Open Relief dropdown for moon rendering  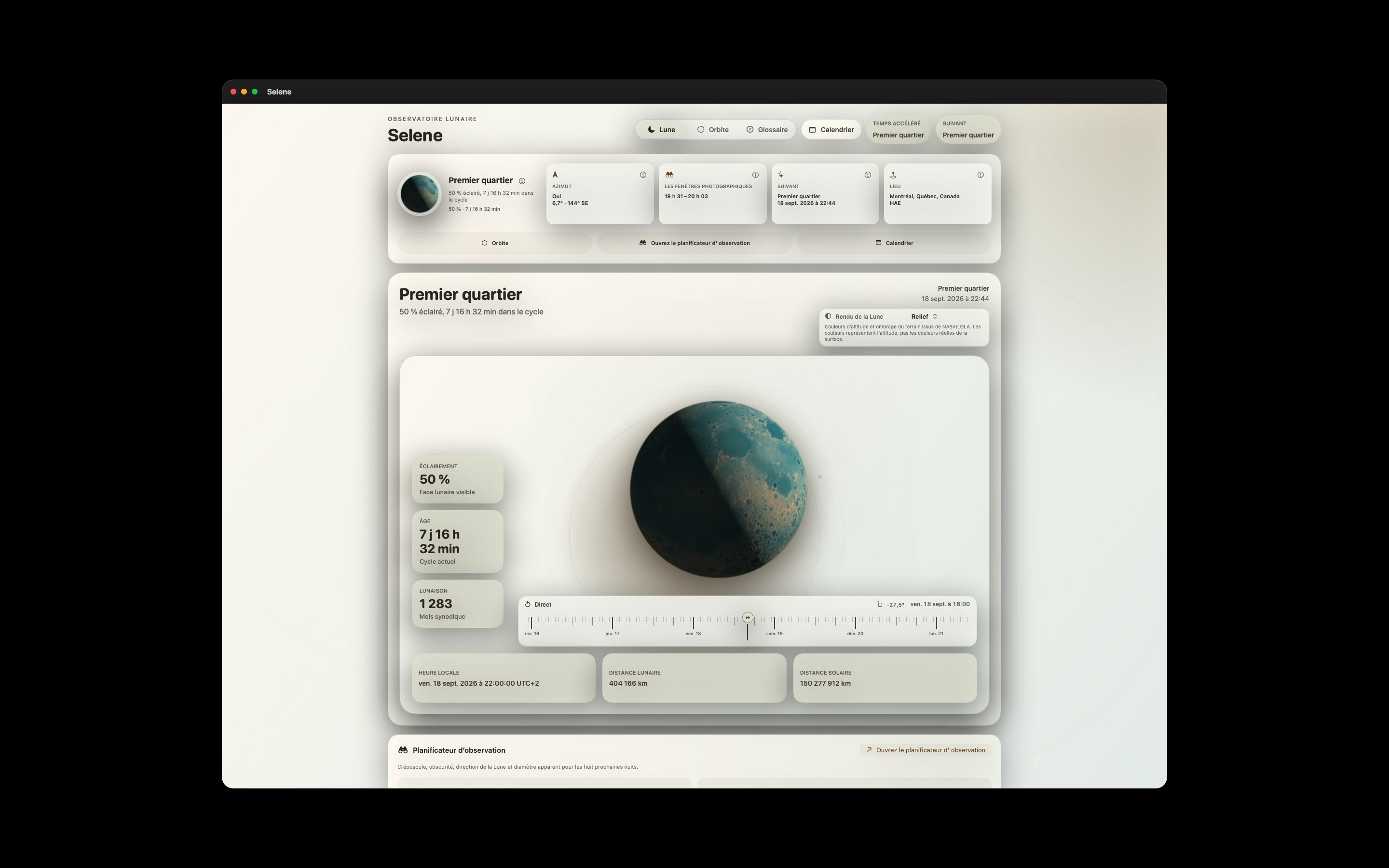pyautogui.click(x=924, y=316)
